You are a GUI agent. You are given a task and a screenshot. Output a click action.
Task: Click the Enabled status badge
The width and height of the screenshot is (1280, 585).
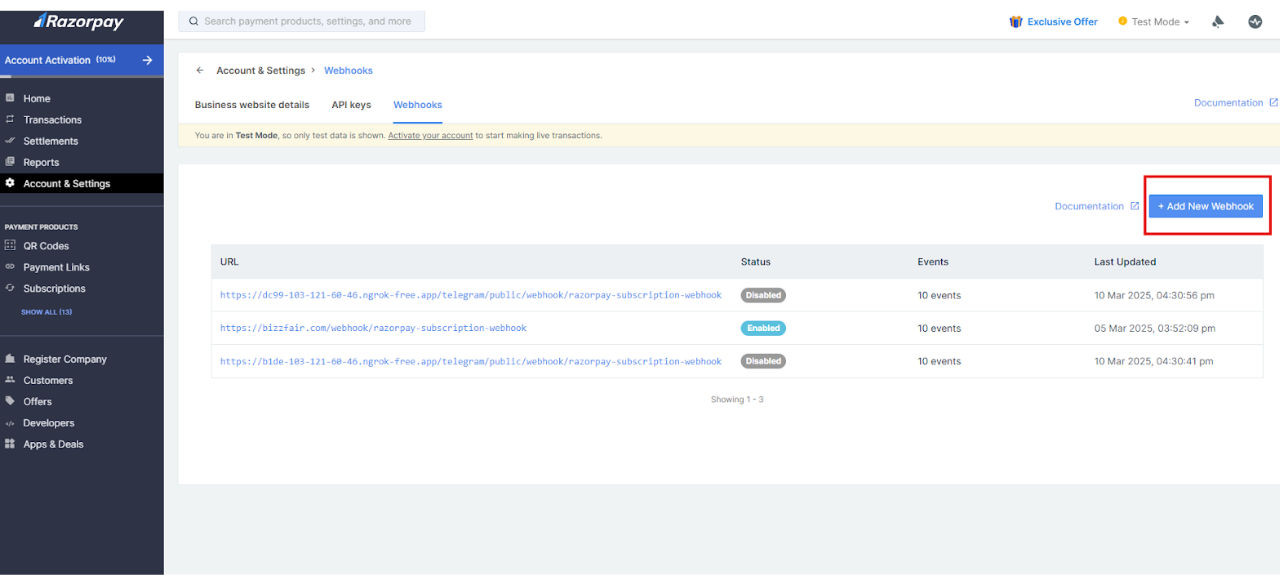(763, 328)
